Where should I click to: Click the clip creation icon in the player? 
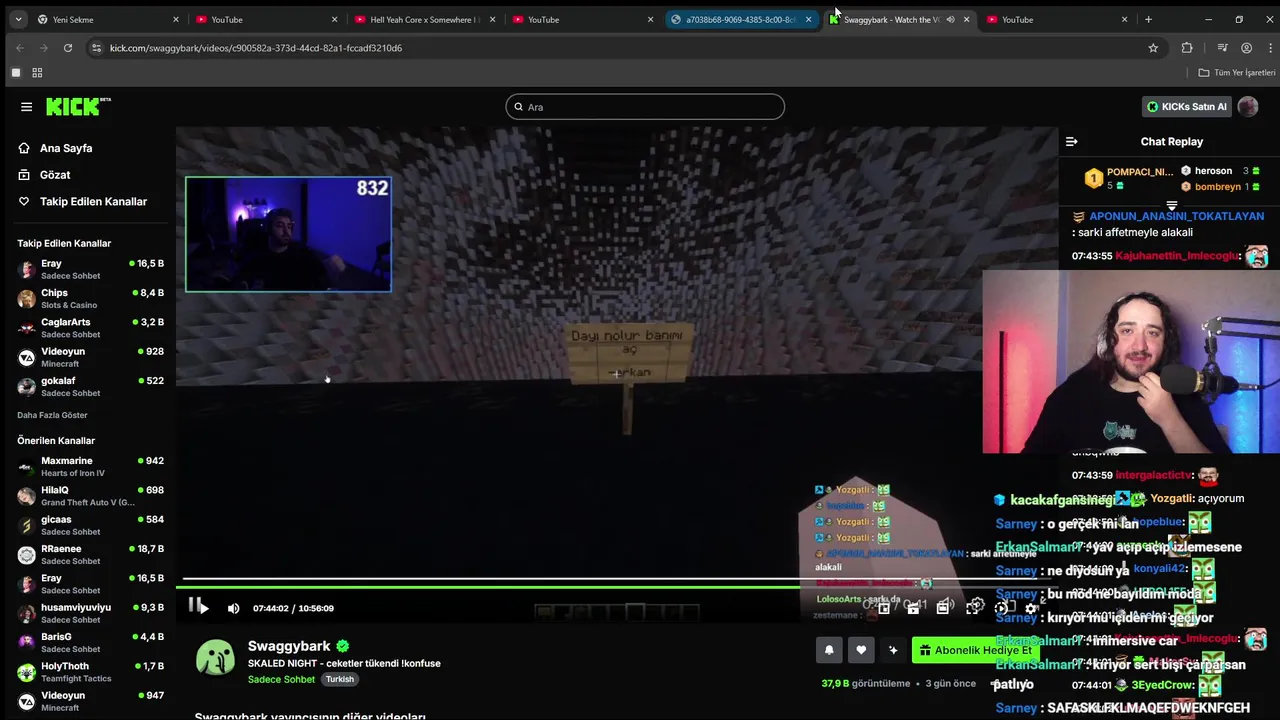pyautogui.click(x=913, y=608)
